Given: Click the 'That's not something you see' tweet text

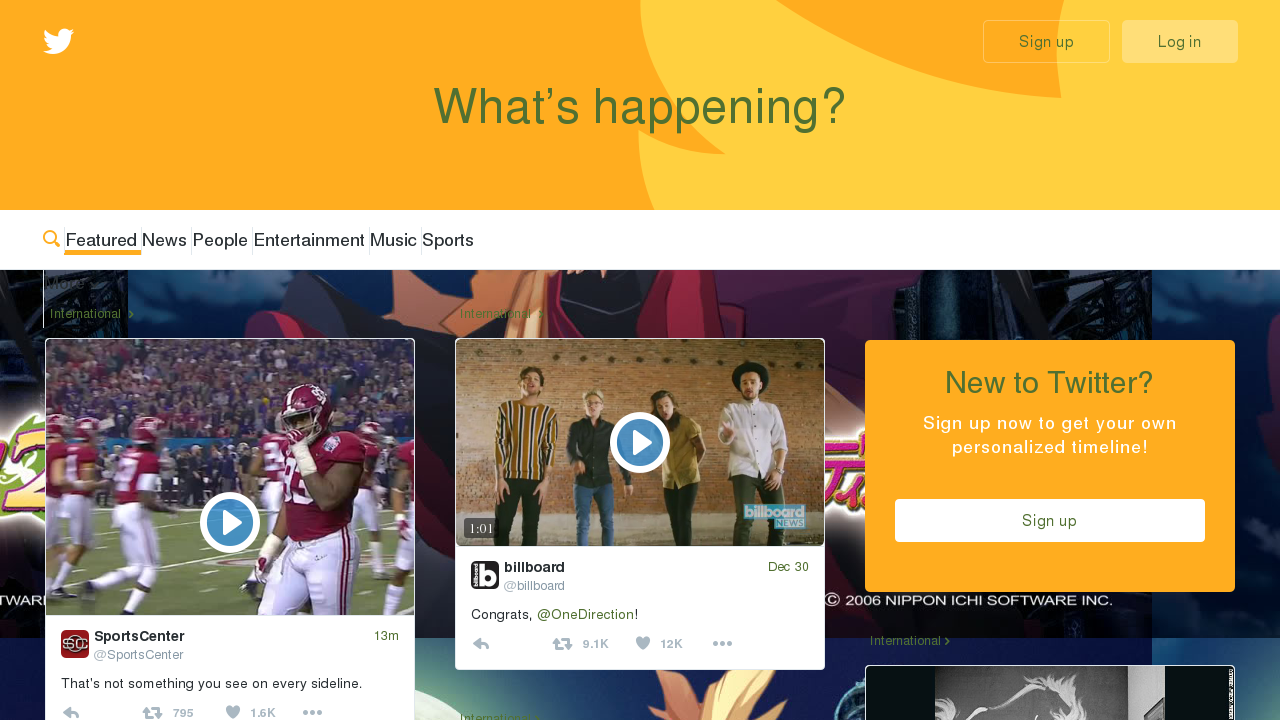Looking at the screenshot, I should pos(211,684).
